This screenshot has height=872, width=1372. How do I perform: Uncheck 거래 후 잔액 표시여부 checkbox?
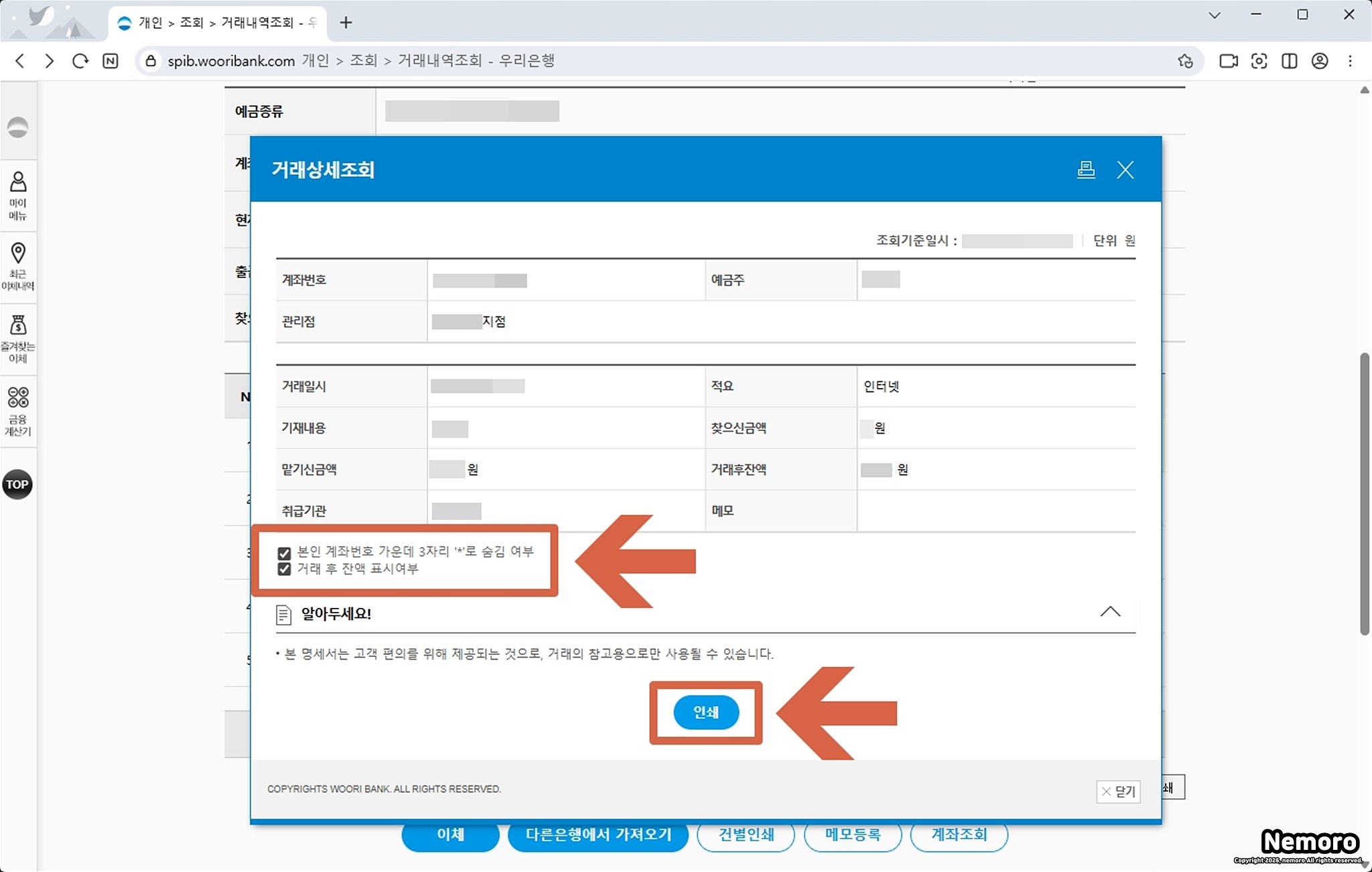[x=284, y=569]
